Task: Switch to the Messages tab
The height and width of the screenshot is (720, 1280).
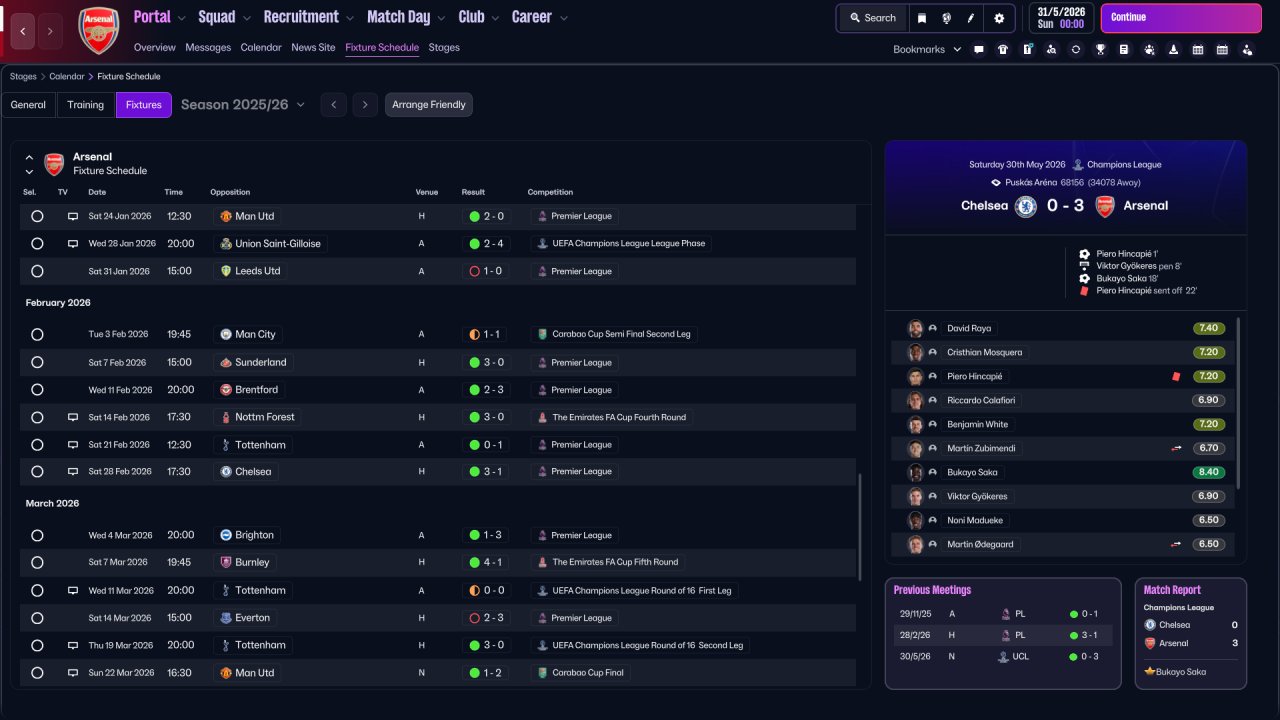Action: [x=208, y=48]
